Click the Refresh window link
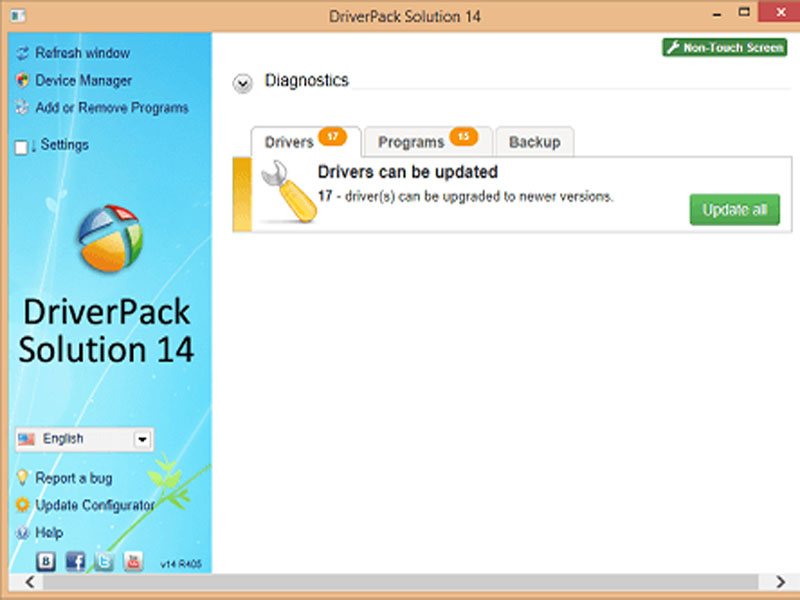The image size is (800, 600). coord(82,53)
